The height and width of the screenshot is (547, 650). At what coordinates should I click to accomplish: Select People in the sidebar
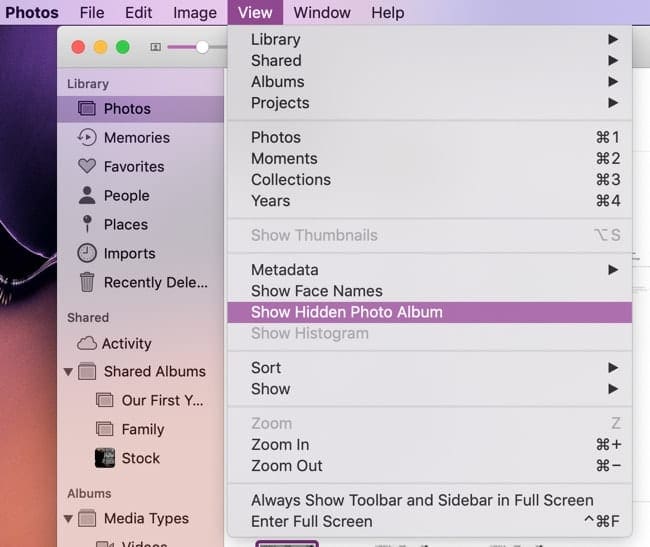[141, 195]
